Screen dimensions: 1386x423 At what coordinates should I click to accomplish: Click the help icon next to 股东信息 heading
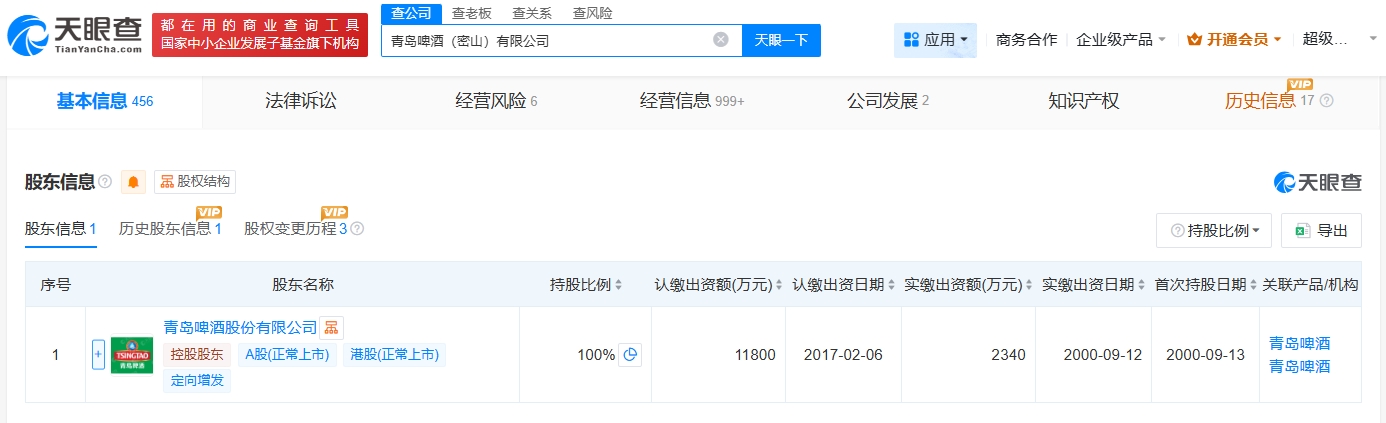(106, 182)
